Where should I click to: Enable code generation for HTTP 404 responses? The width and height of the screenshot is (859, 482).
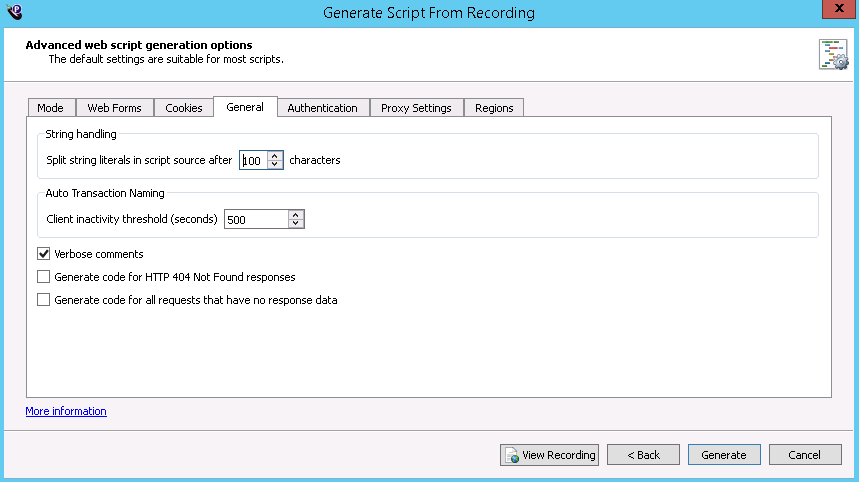click(43, 277)
